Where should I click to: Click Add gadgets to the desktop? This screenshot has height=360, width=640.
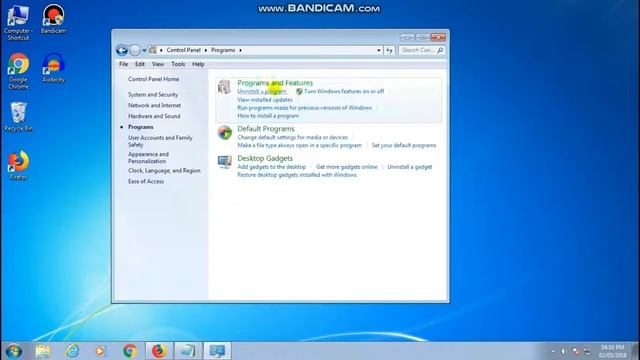(271, 167)
